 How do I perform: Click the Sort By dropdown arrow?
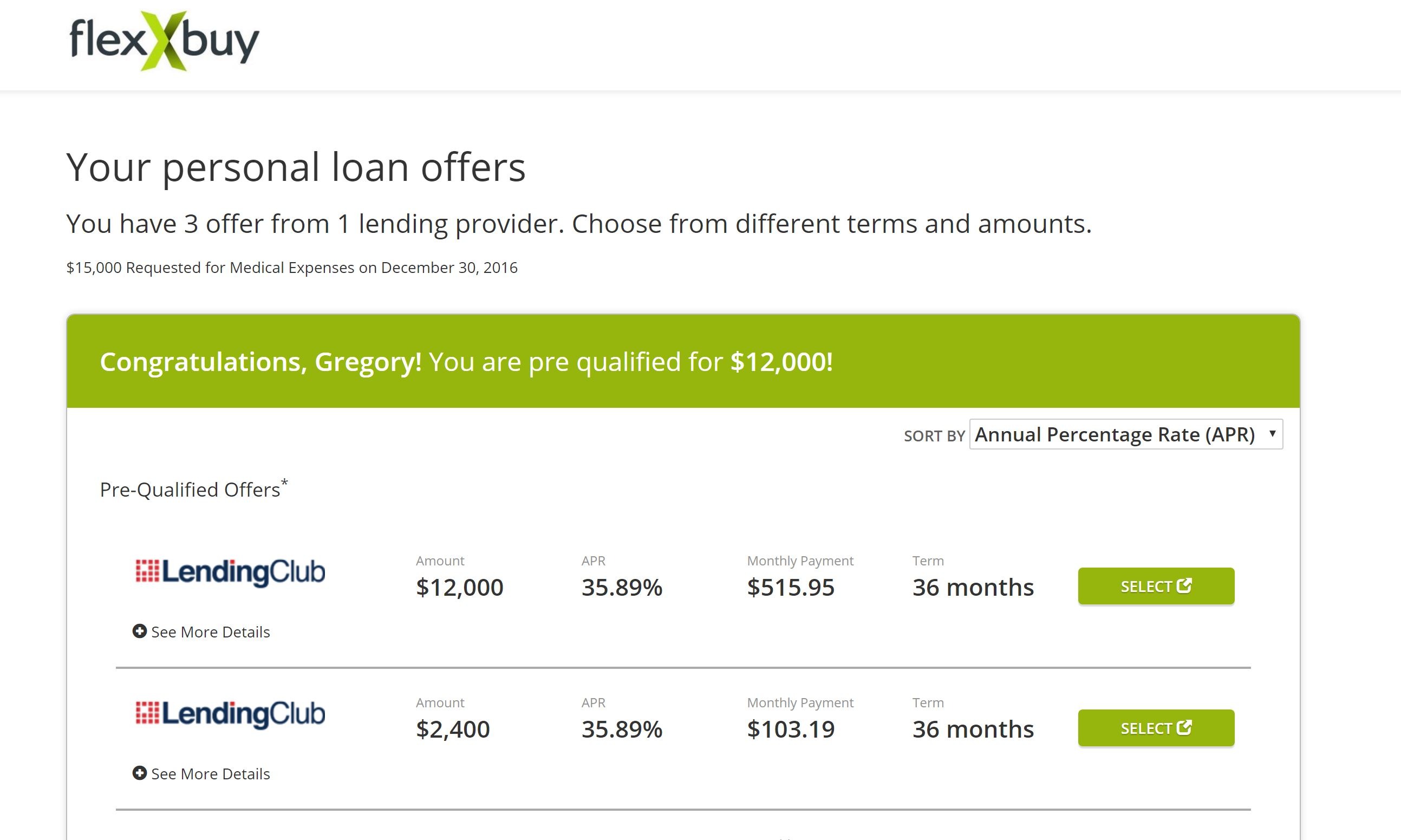1272,434
